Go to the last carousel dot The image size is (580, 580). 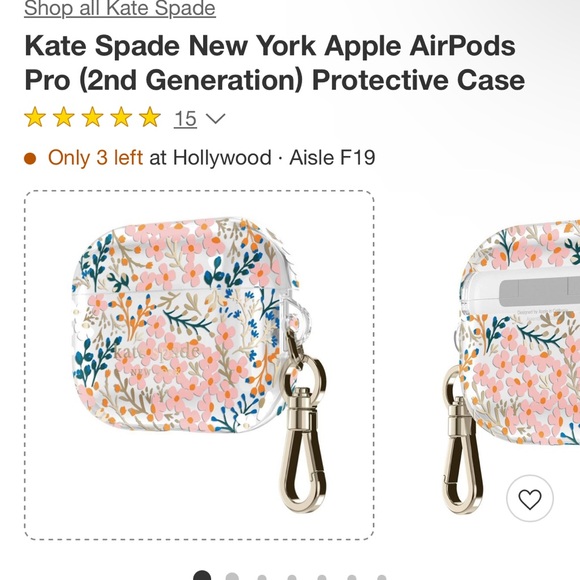[382, 577]
